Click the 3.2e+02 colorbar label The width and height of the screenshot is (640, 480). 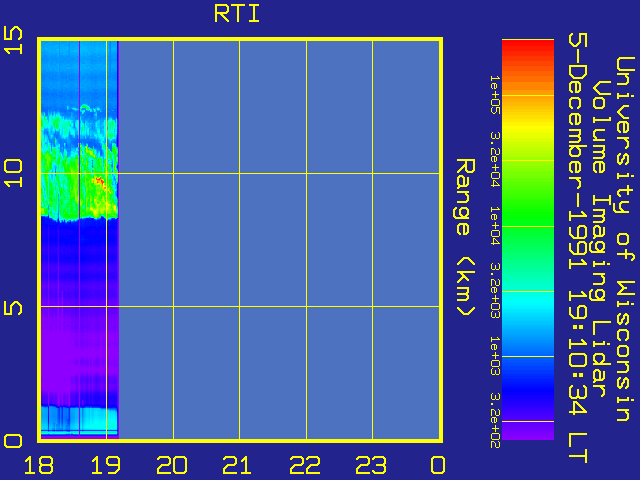click(x=495, y=420)
